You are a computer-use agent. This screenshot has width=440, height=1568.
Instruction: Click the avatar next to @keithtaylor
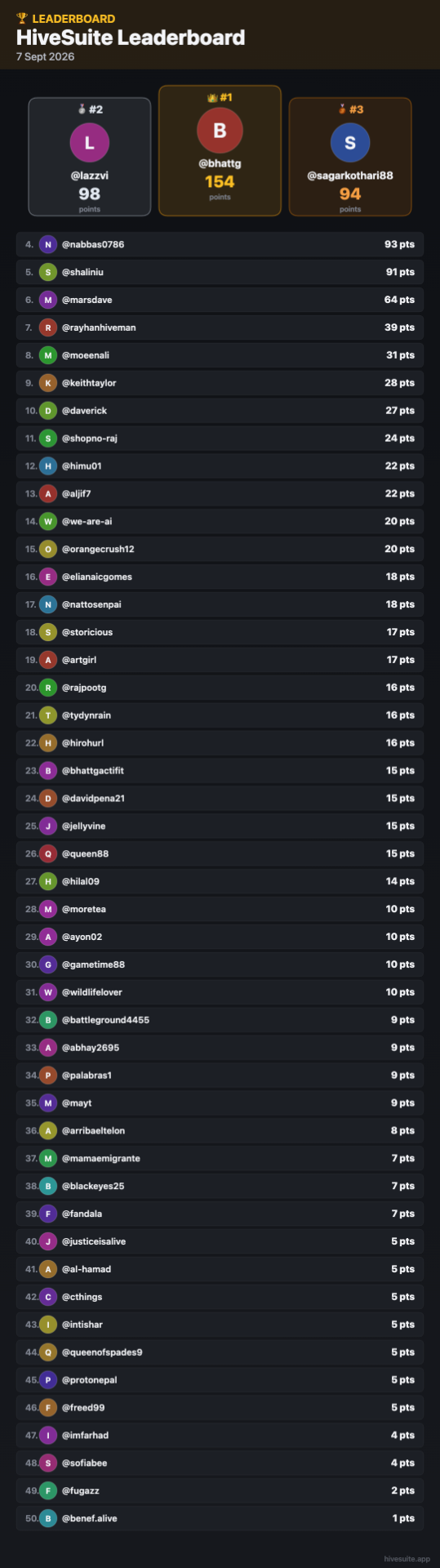[x=48, y=383]
